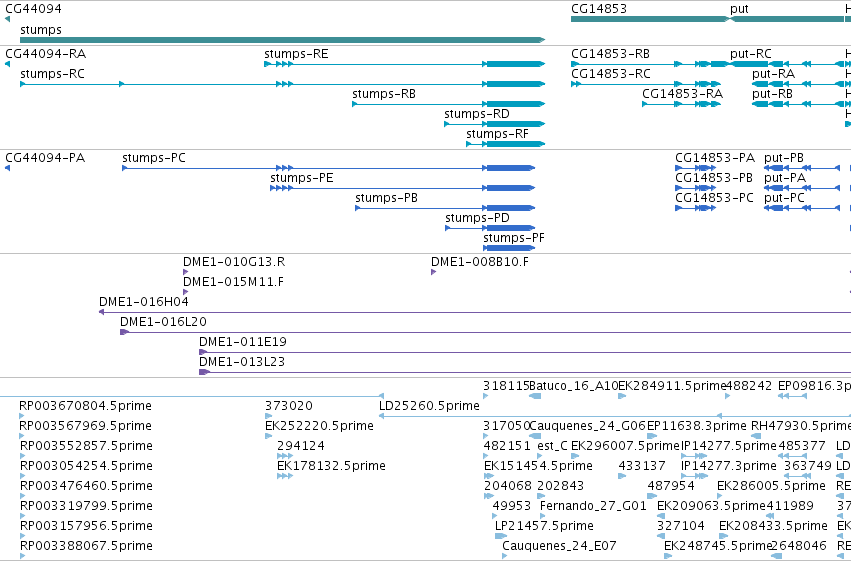851x561 pixels.
Task: Click EST RP003054254.5prime
Action: pos(86,467)
